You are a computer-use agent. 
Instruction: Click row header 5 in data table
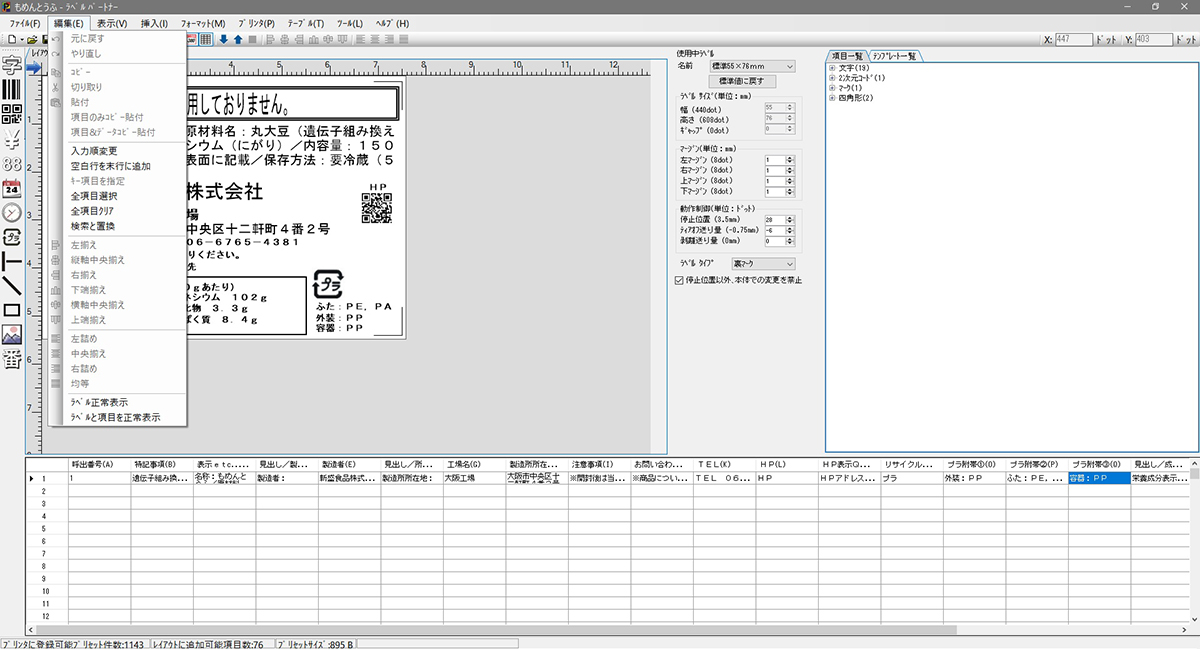coord(45,529)
